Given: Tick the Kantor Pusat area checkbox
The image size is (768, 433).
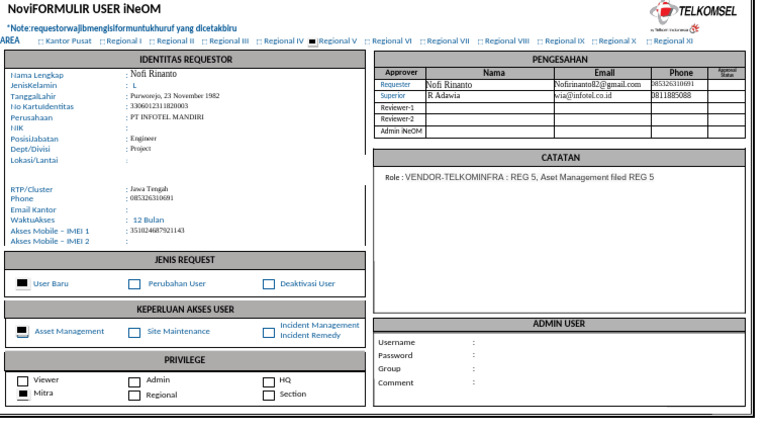Looking at the screenshot, I should coord(41,42).
